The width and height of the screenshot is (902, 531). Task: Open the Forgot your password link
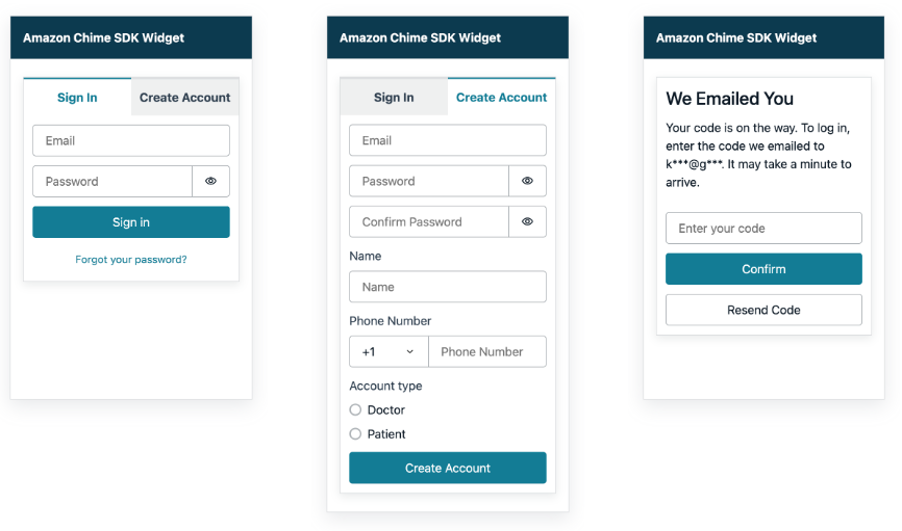tap(131, 259)
